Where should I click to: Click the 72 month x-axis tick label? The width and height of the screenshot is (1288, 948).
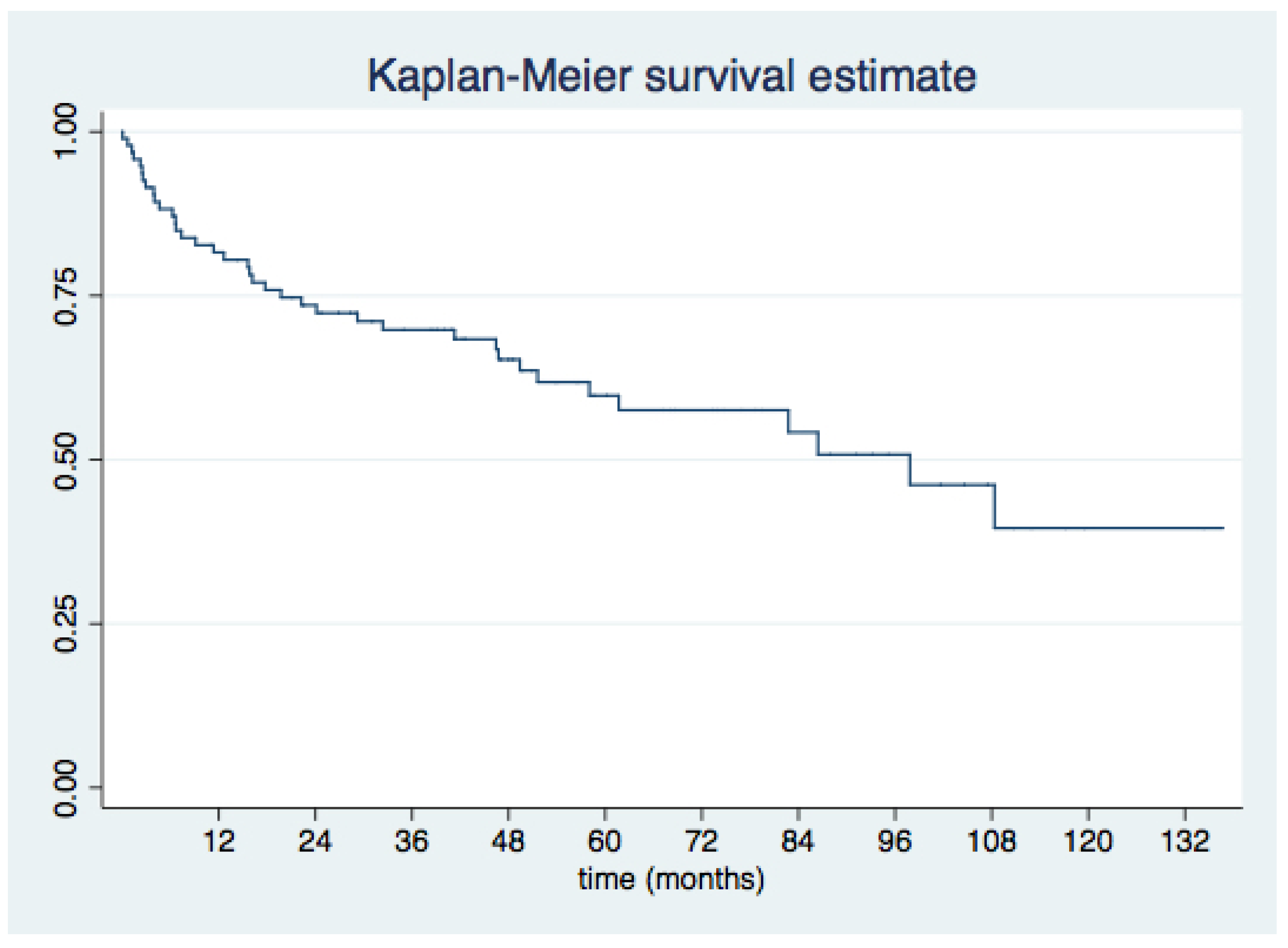tap(701, 841)
